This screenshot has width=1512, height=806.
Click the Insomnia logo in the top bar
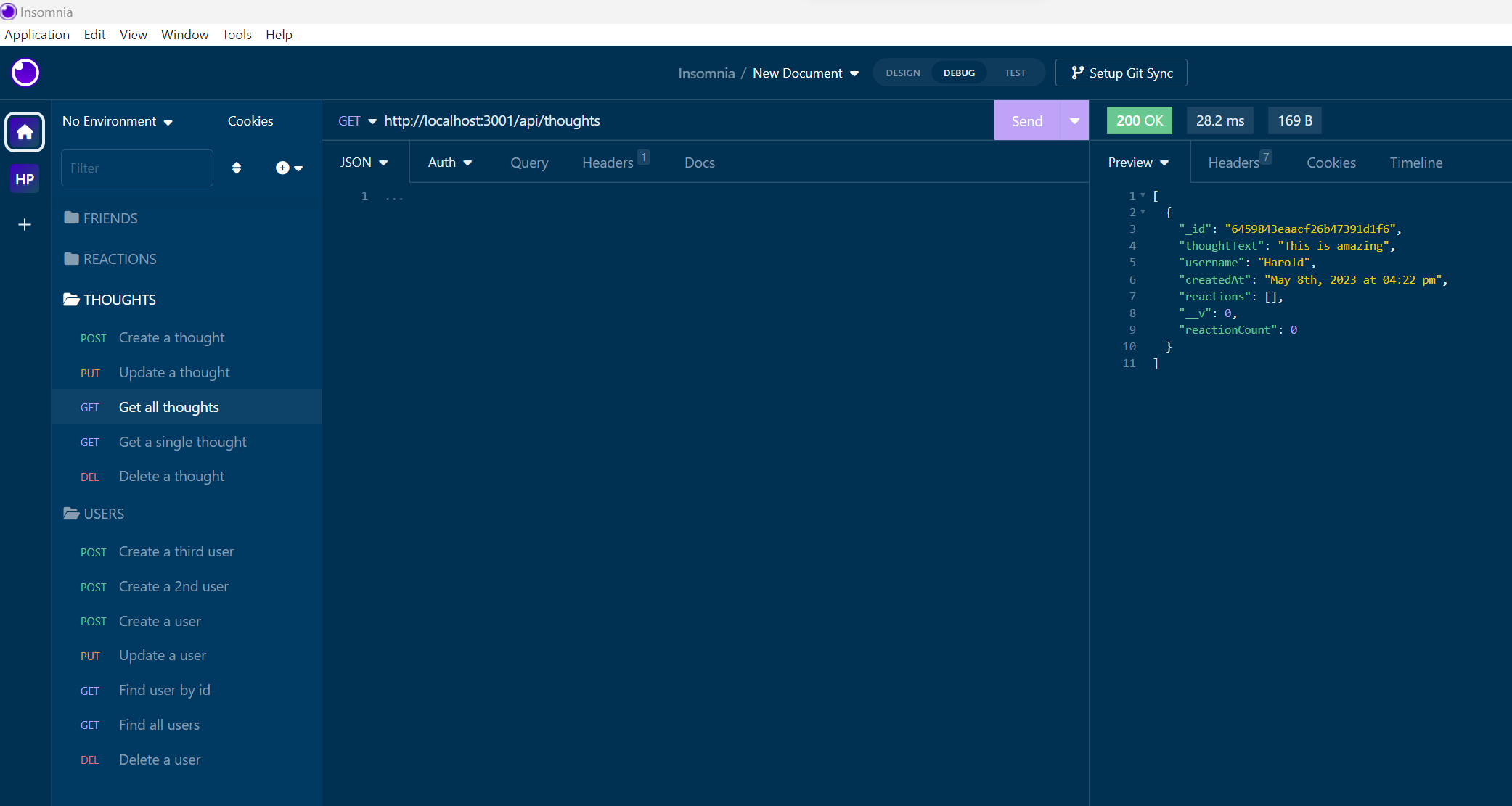(x=25, y=73)
